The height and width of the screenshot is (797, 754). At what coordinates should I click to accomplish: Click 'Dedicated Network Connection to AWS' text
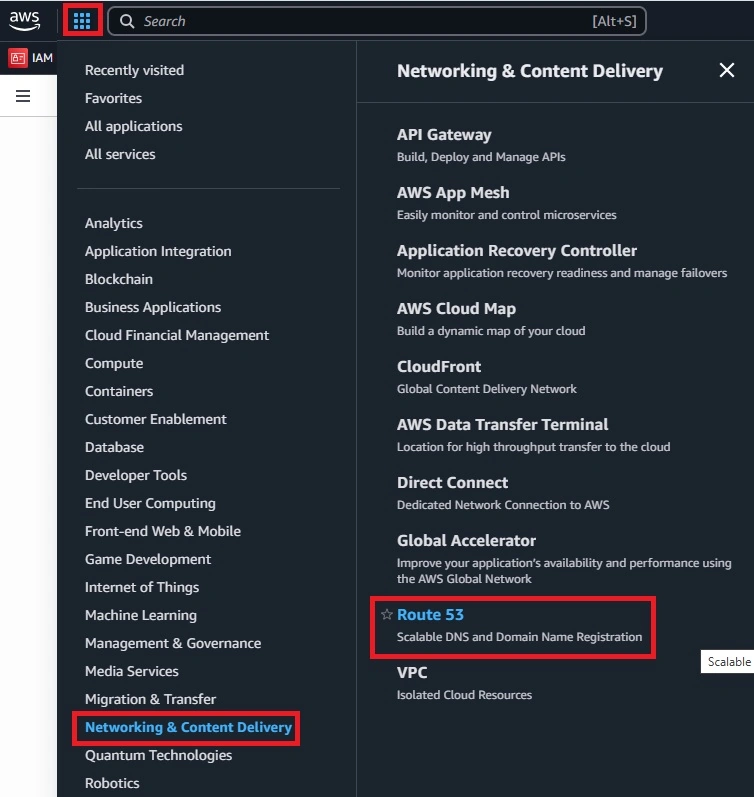click(x=503, y=505)
